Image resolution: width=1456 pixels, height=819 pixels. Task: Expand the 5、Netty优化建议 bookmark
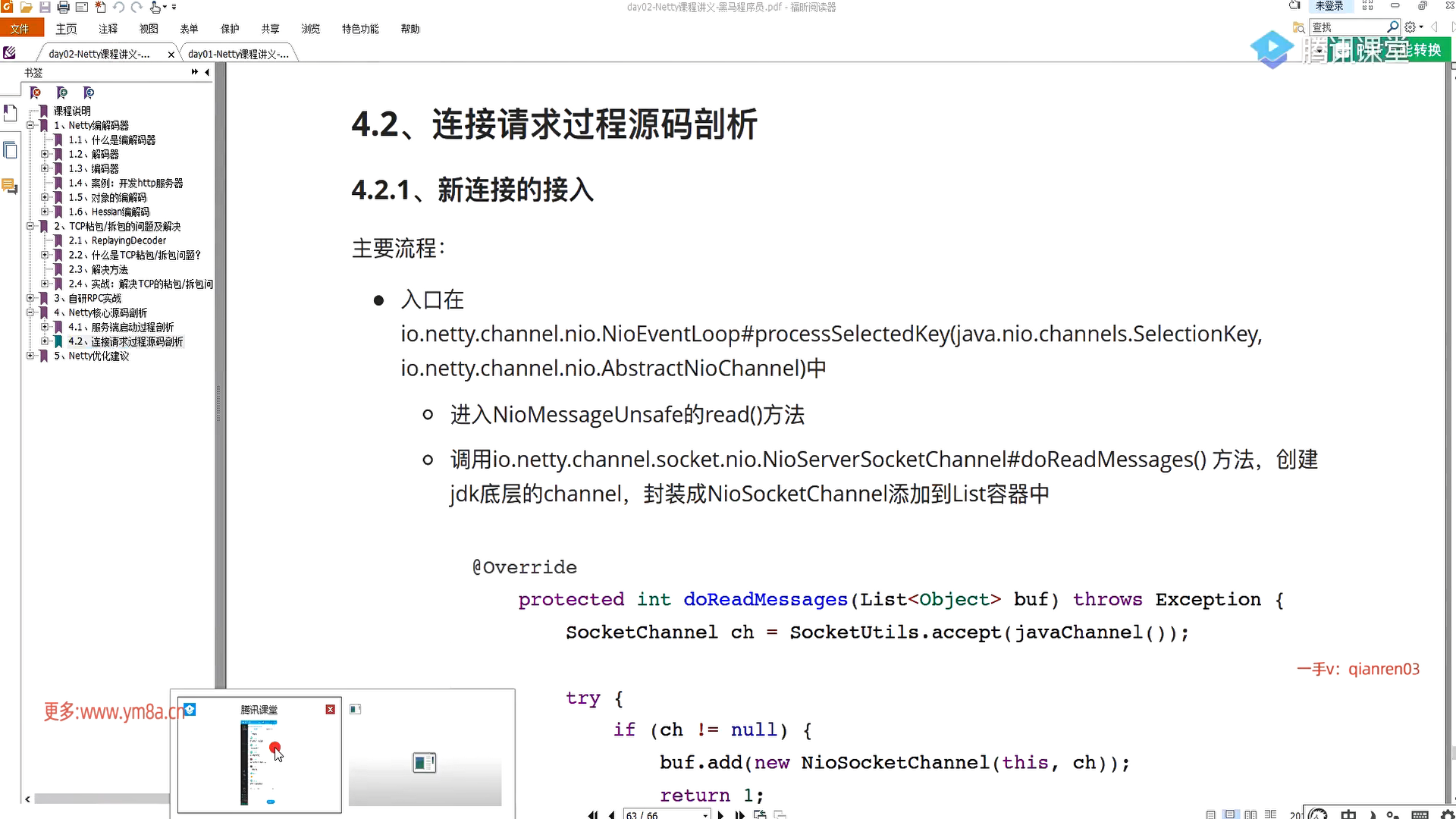click(x=30, y=356)
